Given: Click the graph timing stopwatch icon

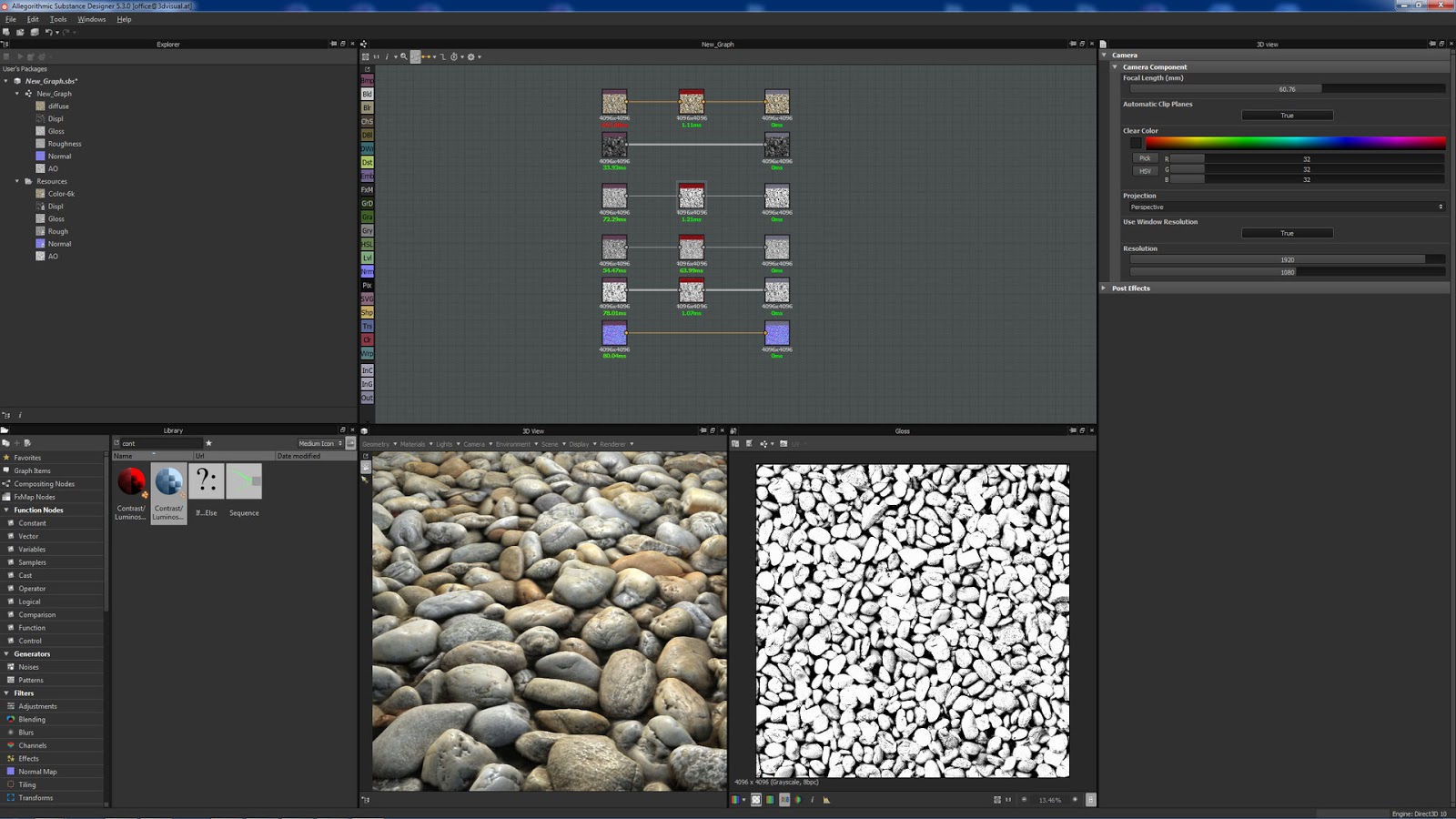Looking at the screenshot, I should click(454, 56).
